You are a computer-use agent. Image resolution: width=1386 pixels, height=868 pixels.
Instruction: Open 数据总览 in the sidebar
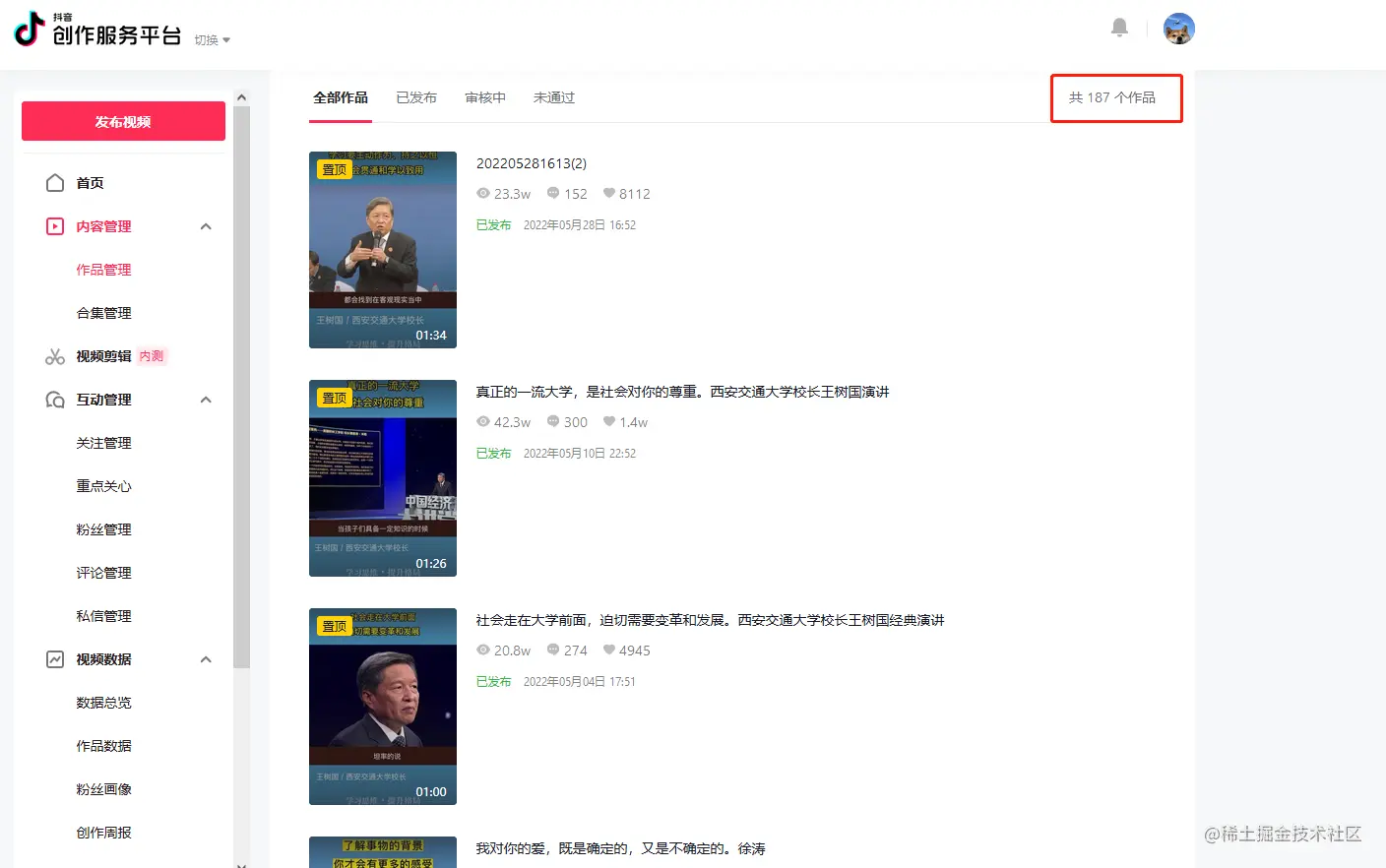click(103, 703)
